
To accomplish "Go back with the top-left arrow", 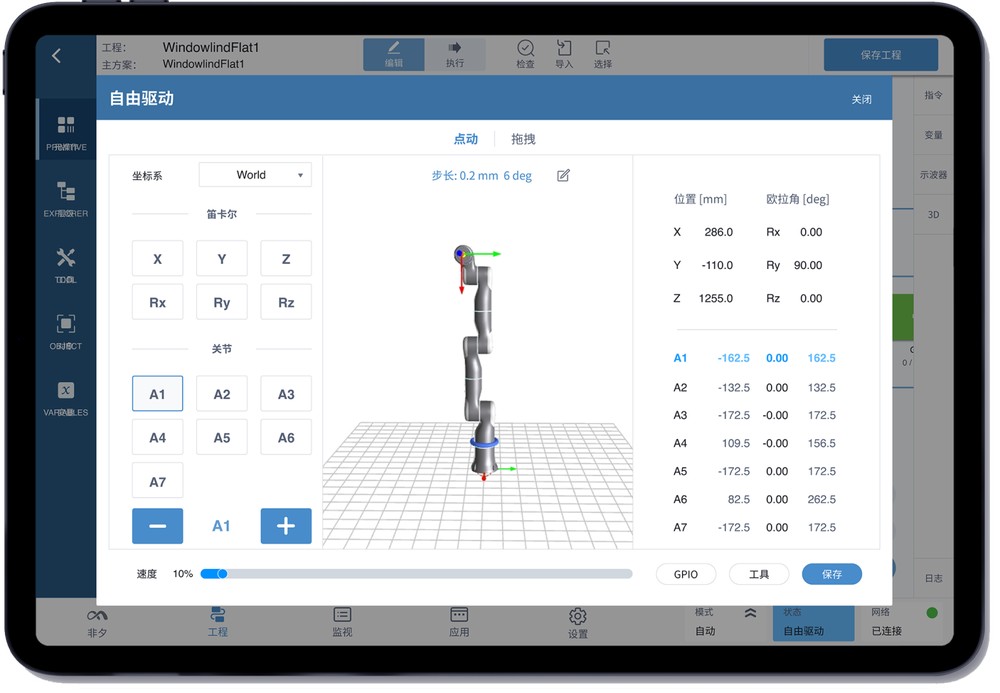I will pos(57,56).
